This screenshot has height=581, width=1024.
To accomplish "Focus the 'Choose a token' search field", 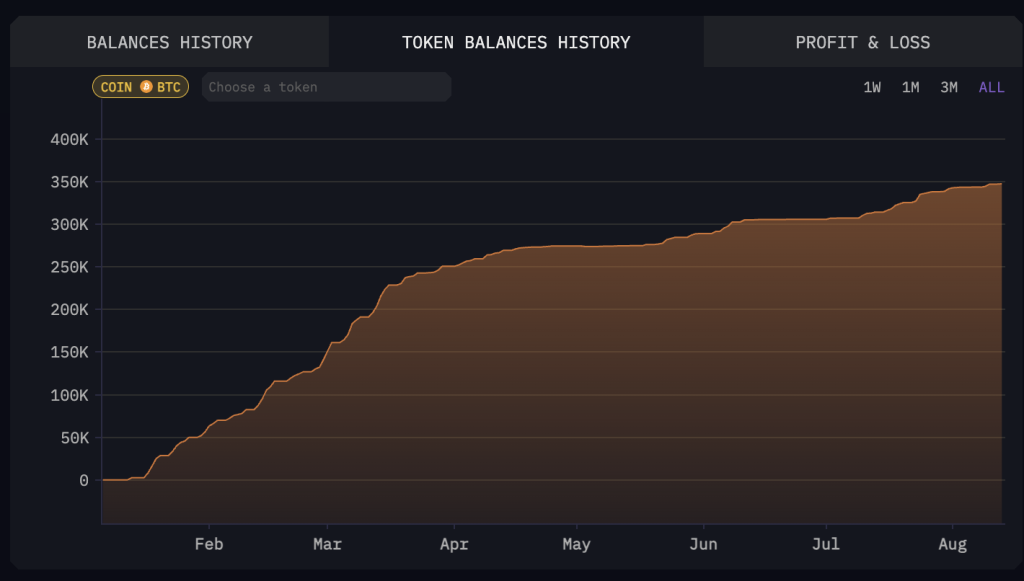I will pos(326,87).
